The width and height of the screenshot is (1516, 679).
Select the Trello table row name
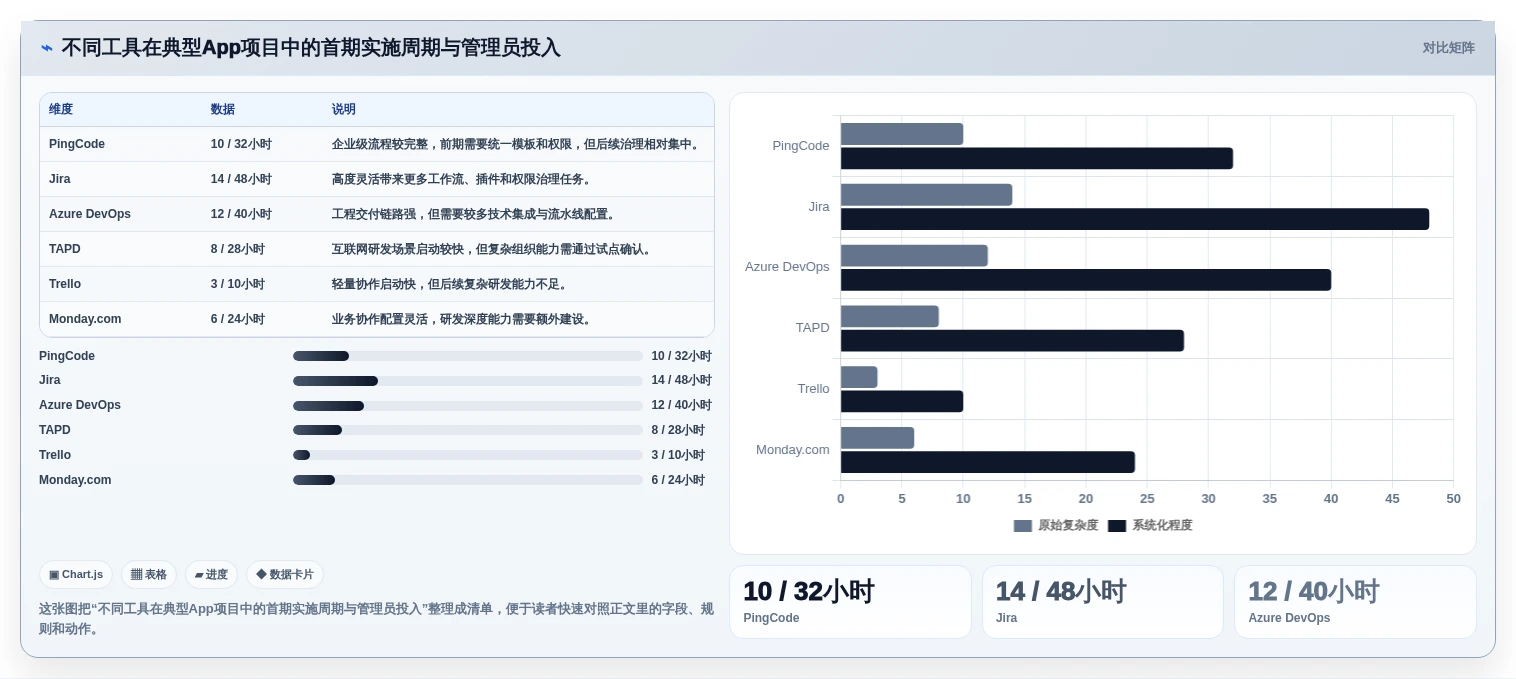click(65, 284)
